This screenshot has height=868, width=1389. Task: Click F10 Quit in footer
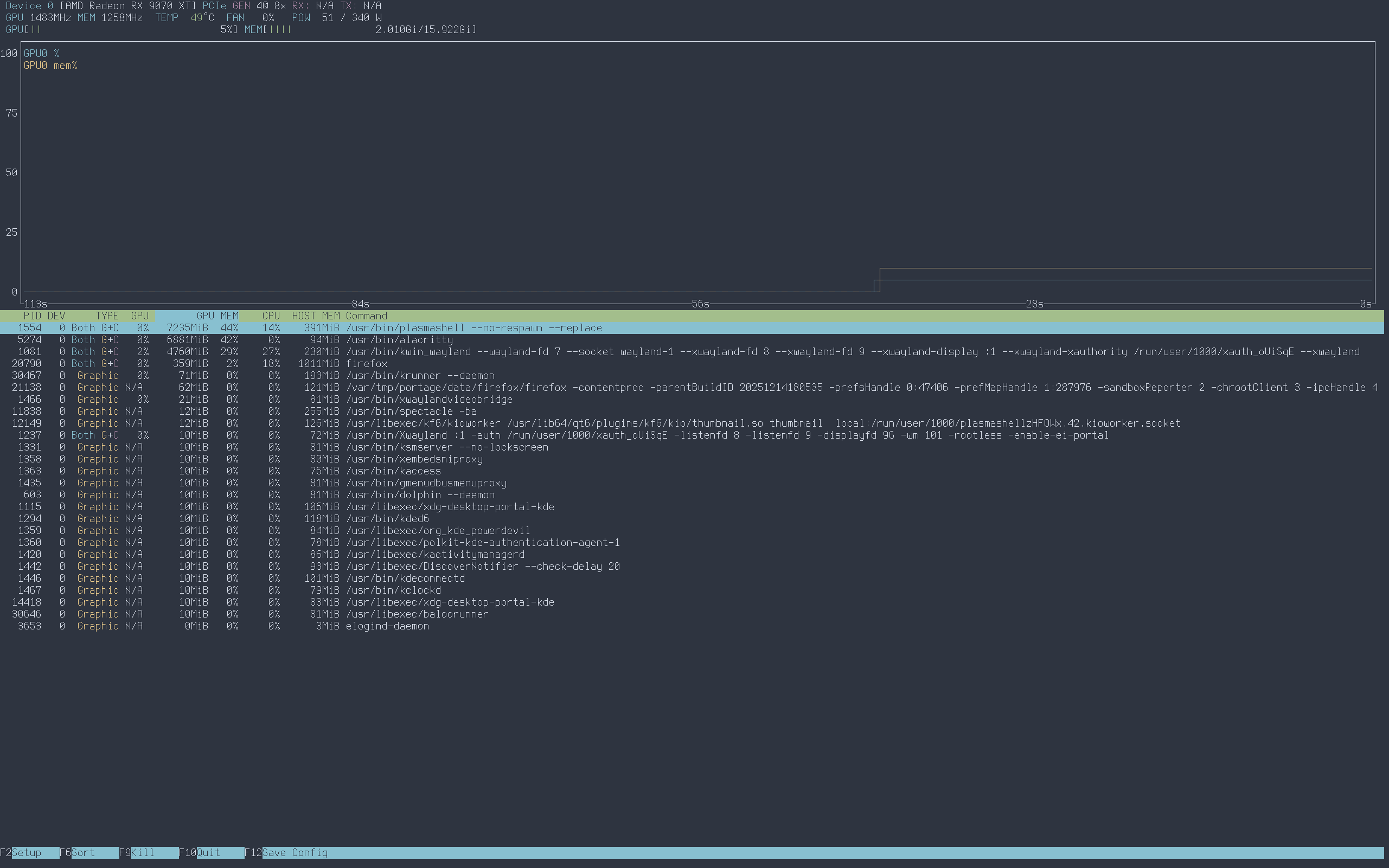pos(208,852)
